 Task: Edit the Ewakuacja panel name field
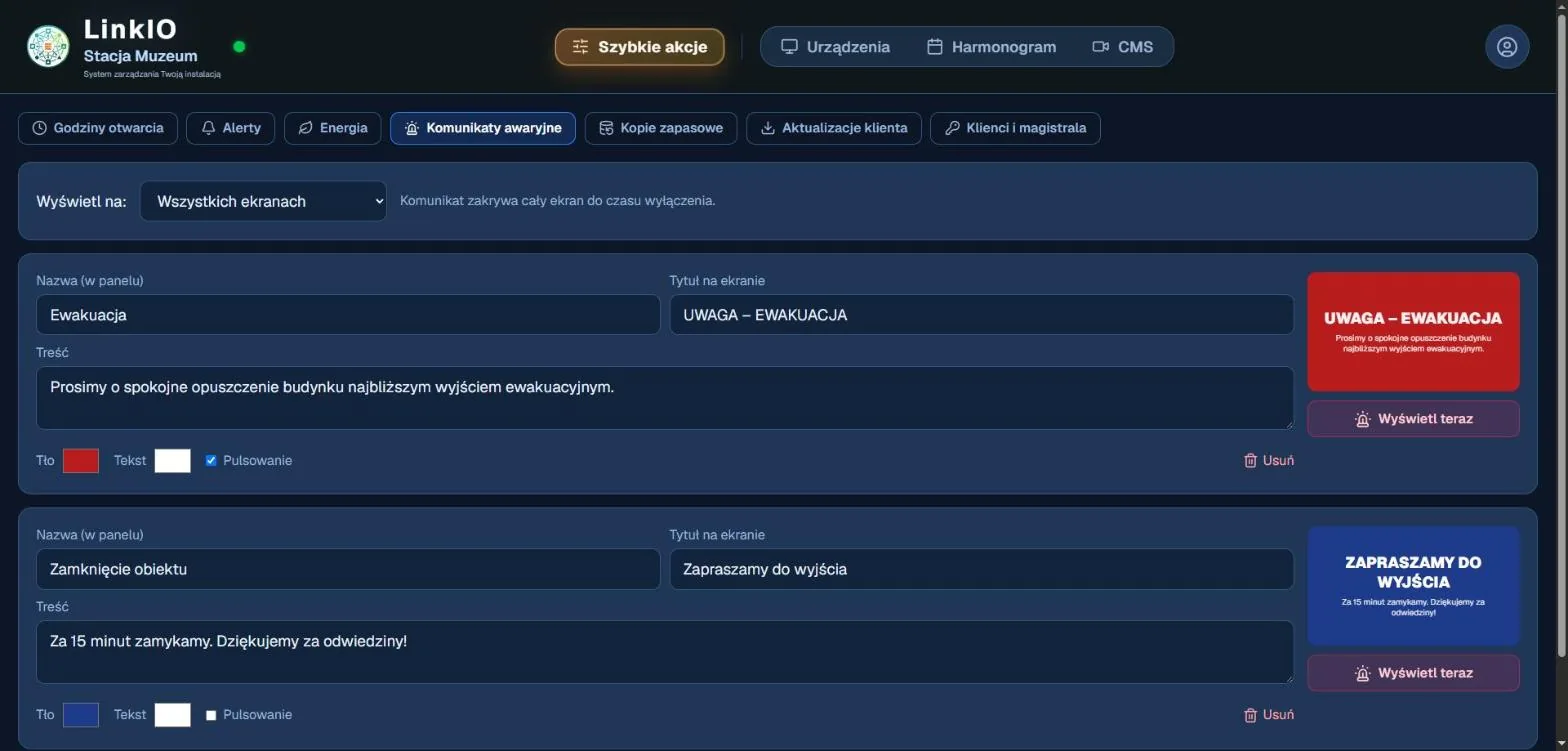tap(348, 315)
